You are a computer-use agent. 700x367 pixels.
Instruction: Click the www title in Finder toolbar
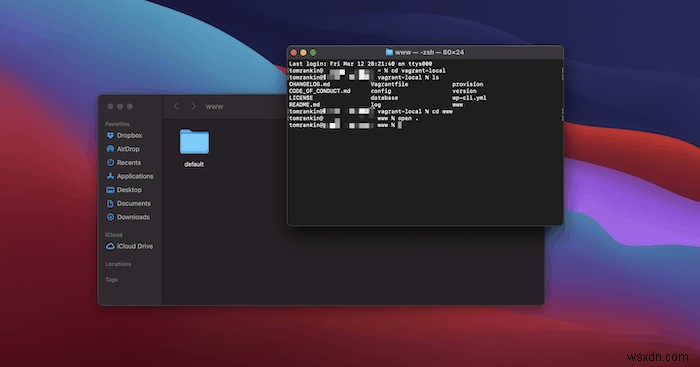pos(214,107)
